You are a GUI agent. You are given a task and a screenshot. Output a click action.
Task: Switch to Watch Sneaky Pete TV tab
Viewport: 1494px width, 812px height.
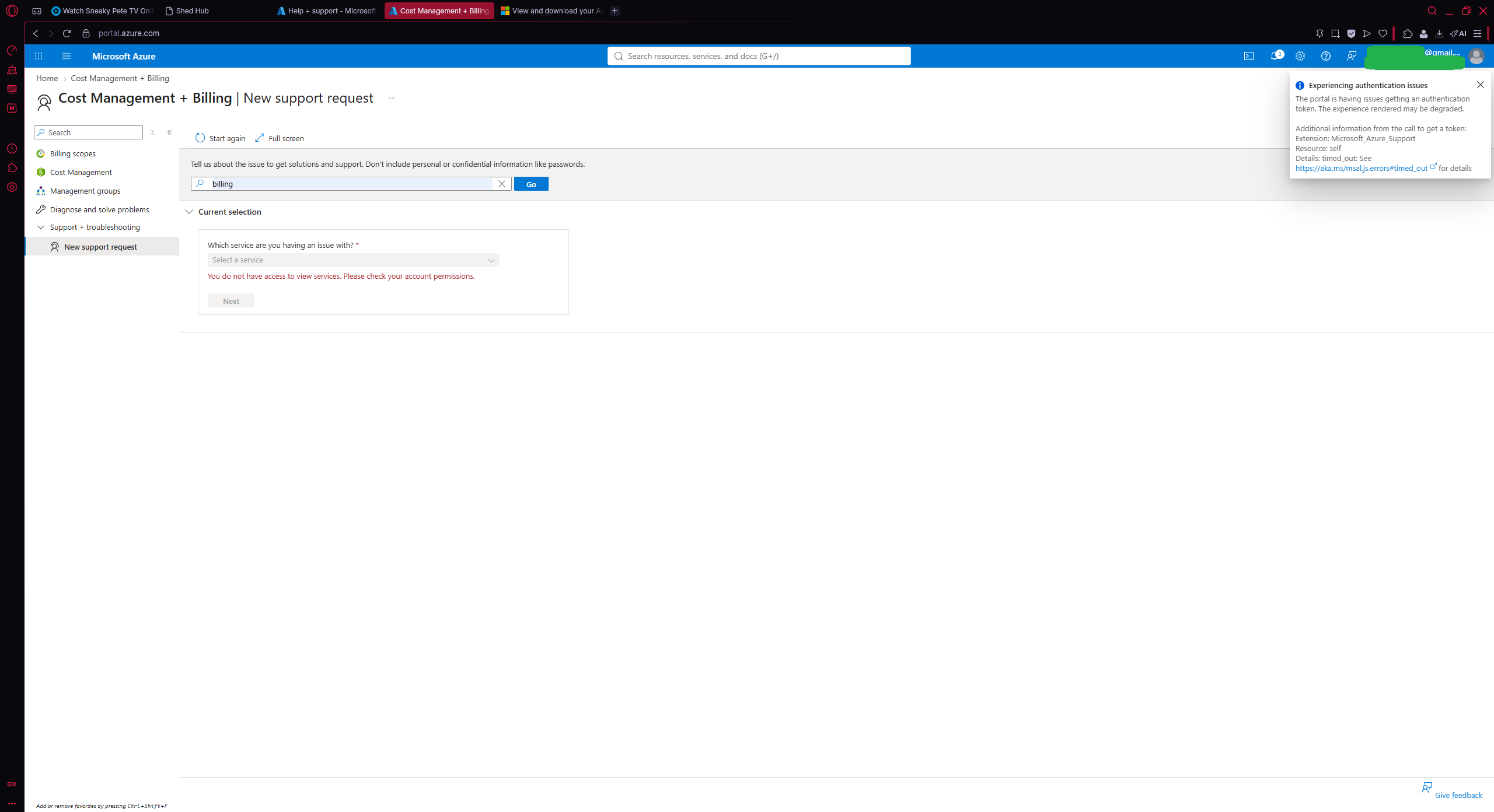tap(102, 10)
